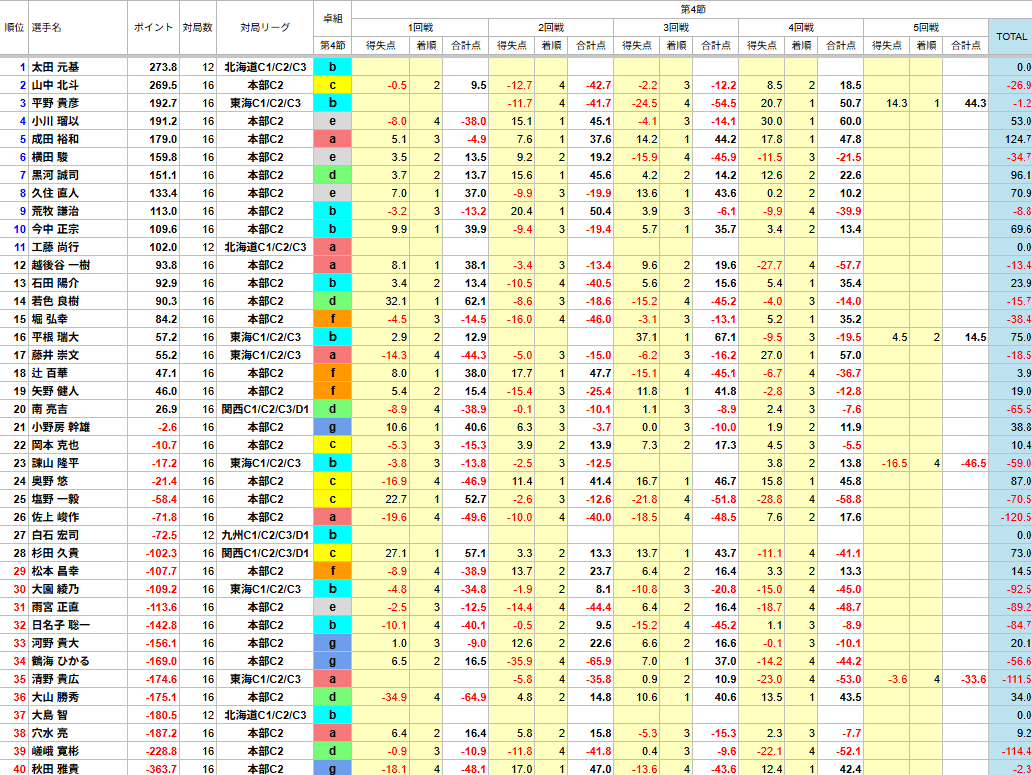
Task: Select 南 亮吉's league cell 関西C1/C2/C3/D1
Action: point(265,409)
